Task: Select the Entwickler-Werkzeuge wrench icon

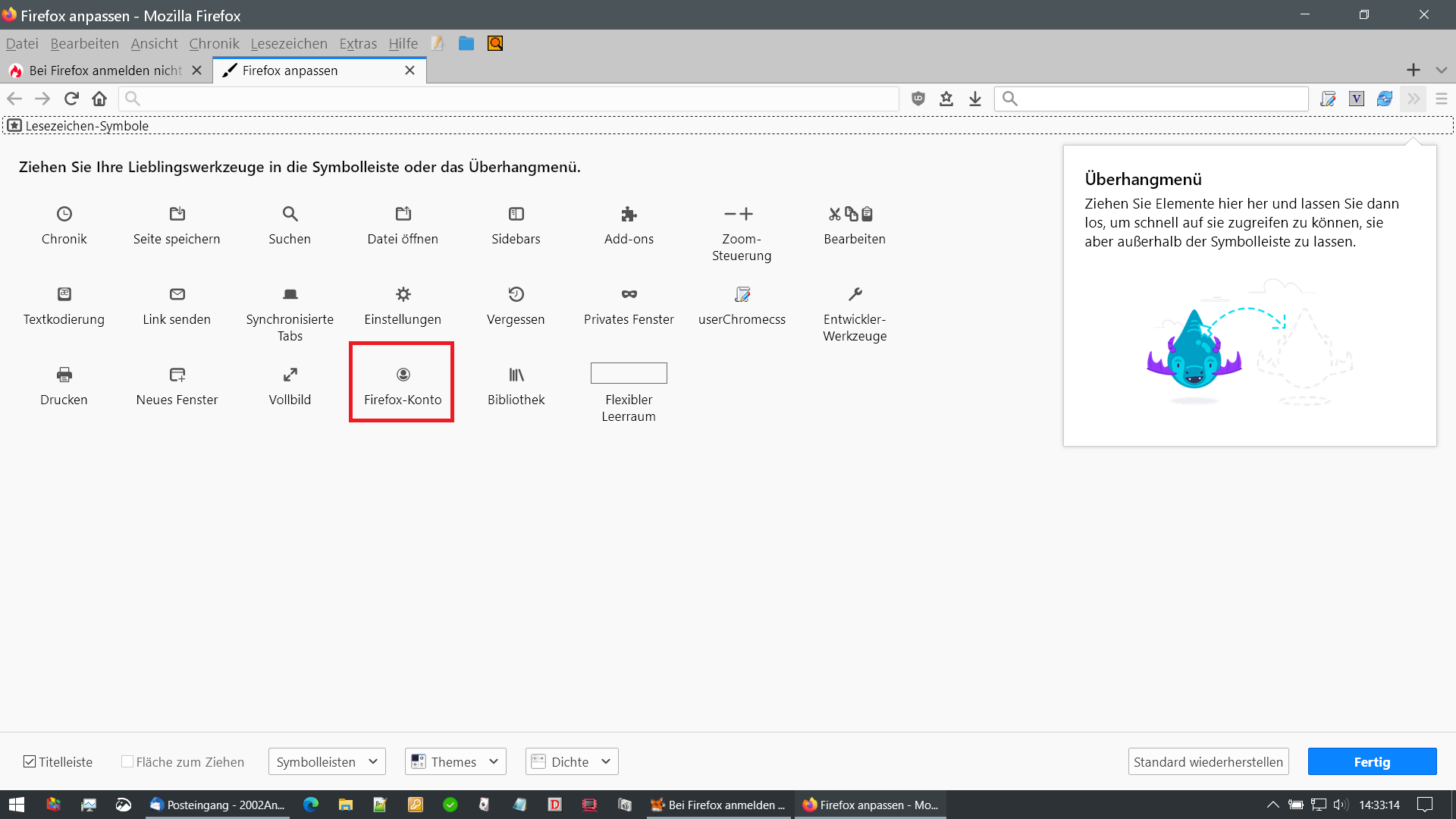Action: pyautogui.click(x=855, y=294)
